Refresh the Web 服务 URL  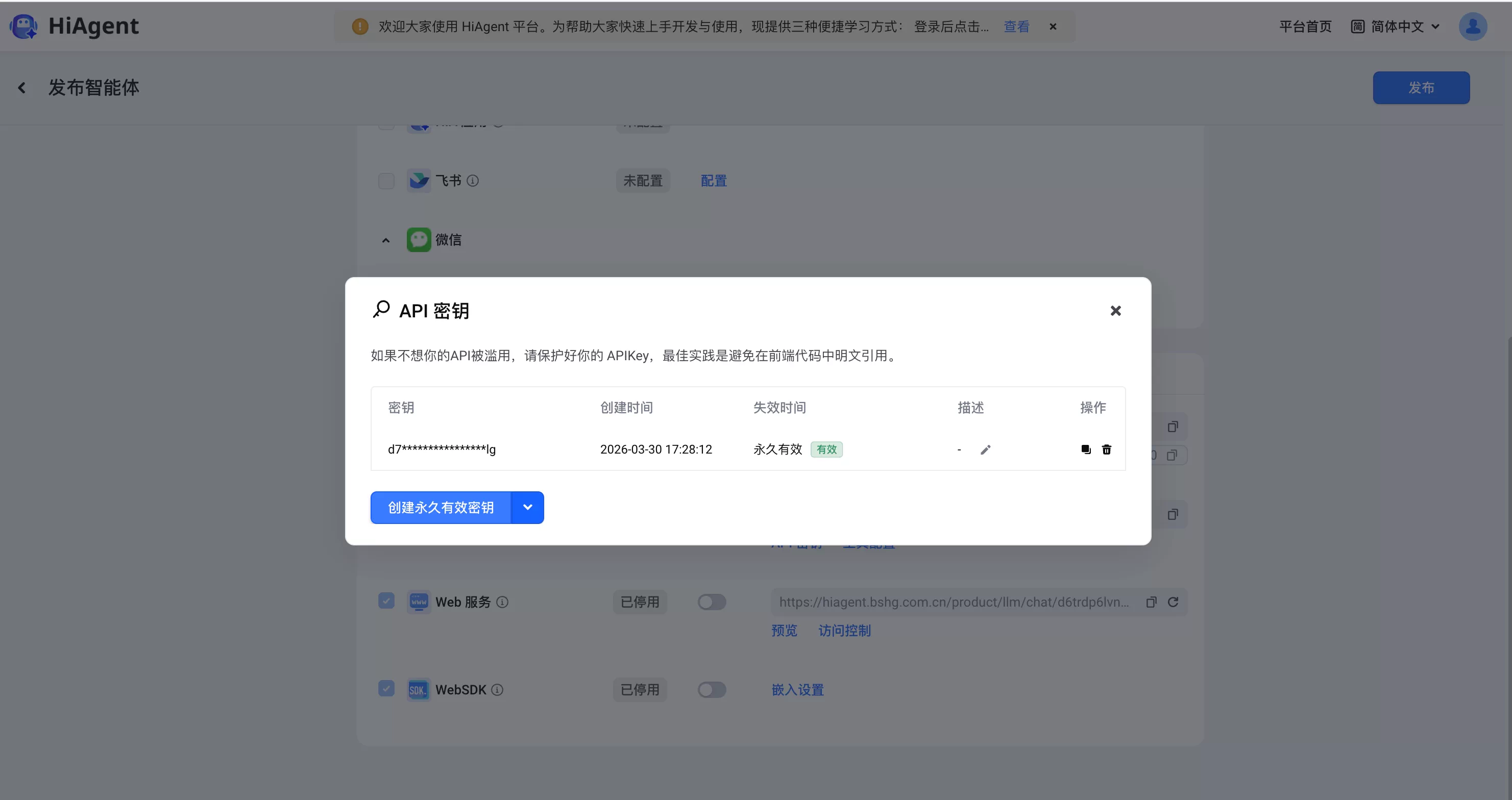(x=1174, y=603)
